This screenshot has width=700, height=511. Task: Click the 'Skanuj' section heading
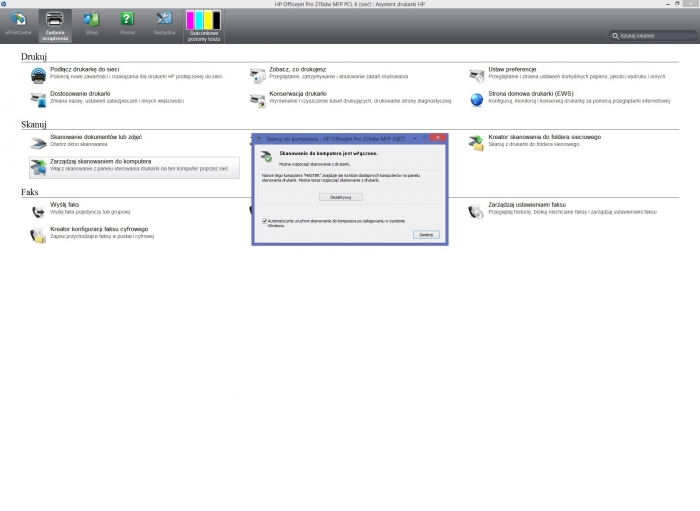(x=33, y=125)
